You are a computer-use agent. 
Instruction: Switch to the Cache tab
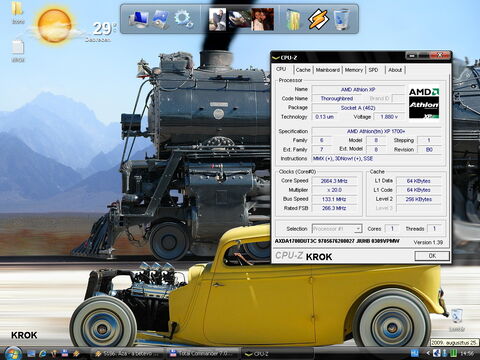tap(303, 70)
